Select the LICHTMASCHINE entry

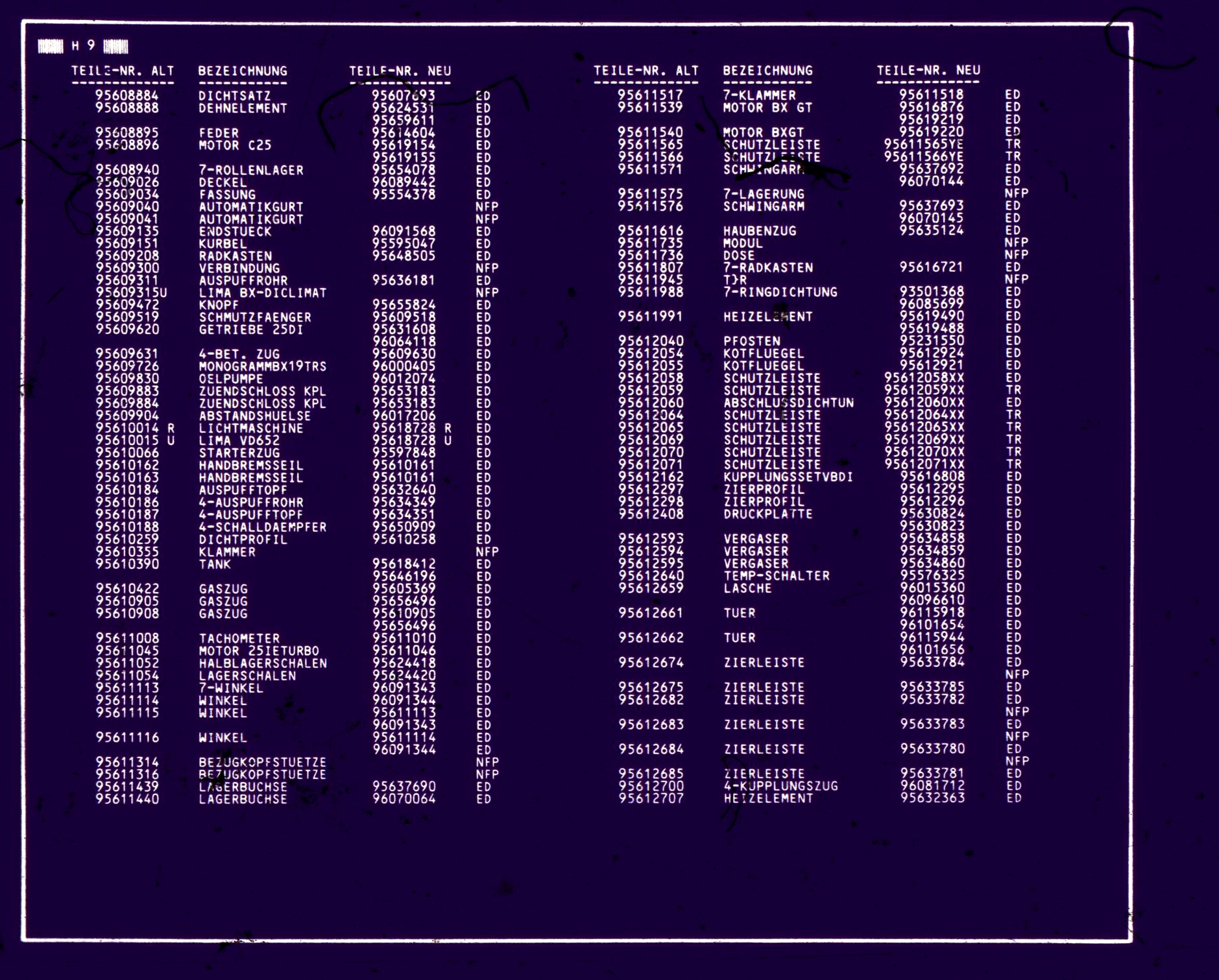pos(251,428)
